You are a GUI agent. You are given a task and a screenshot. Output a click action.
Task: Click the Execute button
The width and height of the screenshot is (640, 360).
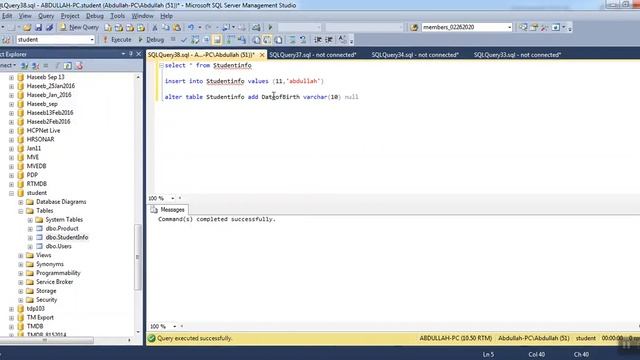pyautogui.click(x=117, y=40)
